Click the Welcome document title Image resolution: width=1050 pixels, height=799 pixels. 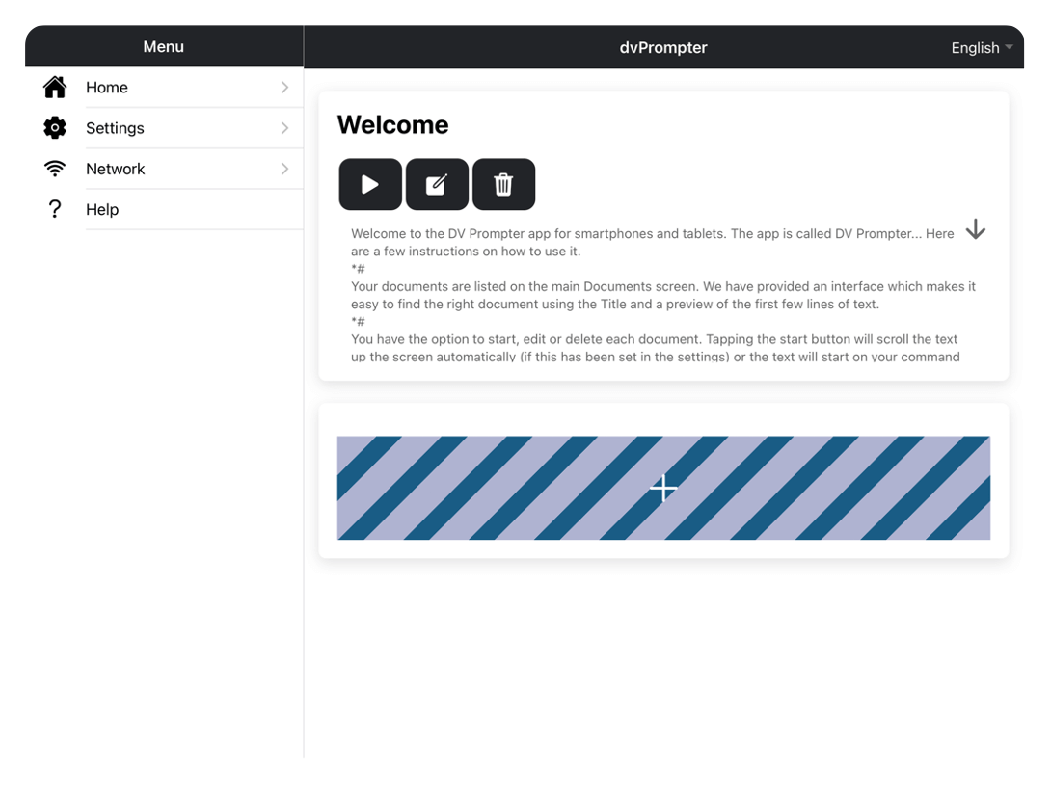[x=392, y=125]
